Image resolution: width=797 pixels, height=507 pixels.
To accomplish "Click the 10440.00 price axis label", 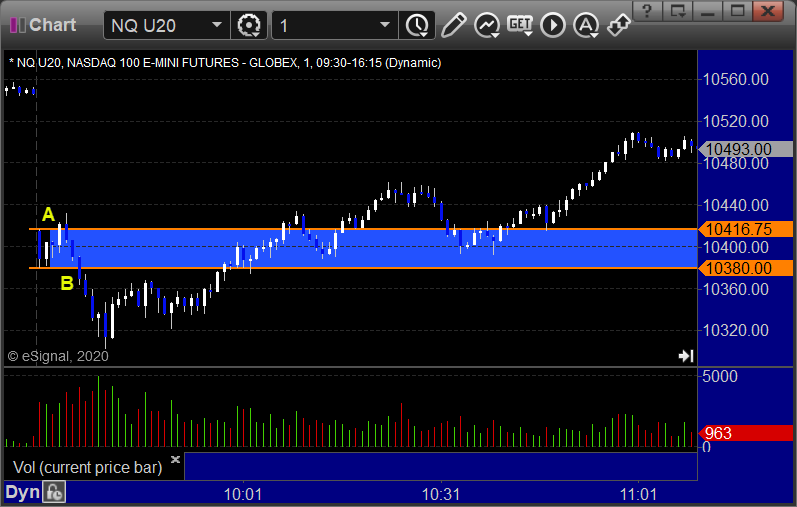I will (x=735, y=205).
